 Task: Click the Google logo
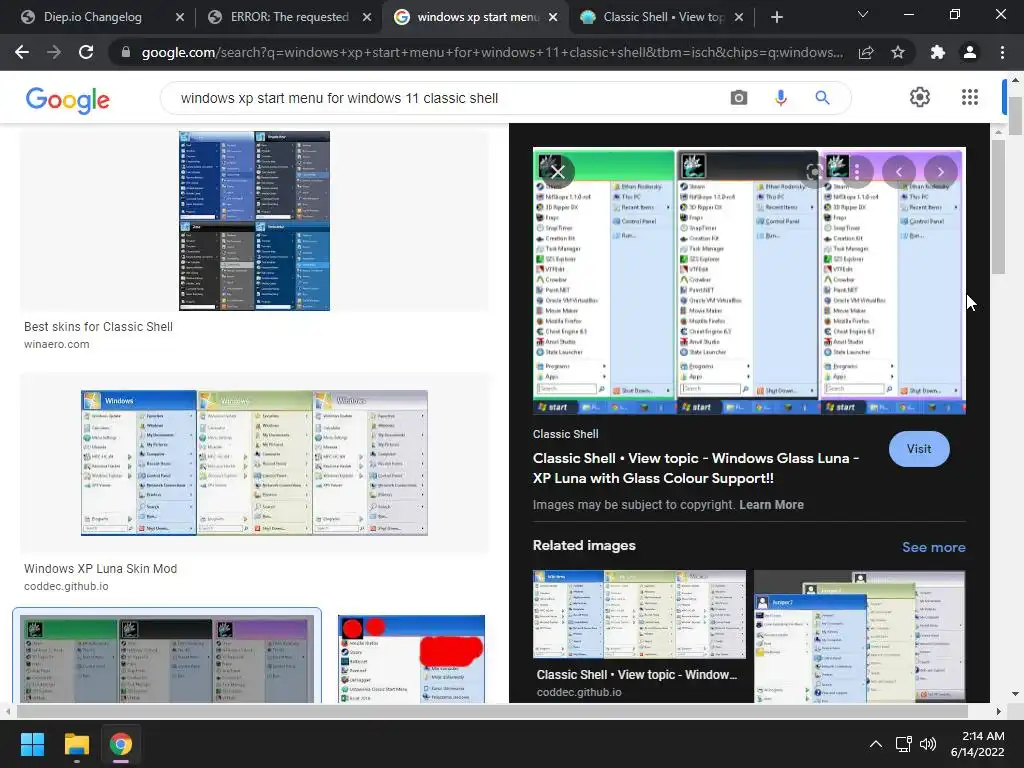(x=68, y=100)
